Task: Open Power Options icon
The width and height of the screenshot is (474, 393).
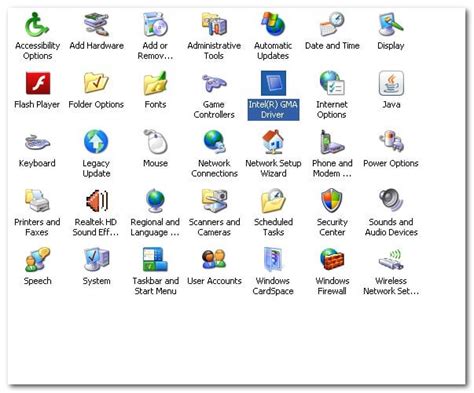Action: [x=391, y=142]
